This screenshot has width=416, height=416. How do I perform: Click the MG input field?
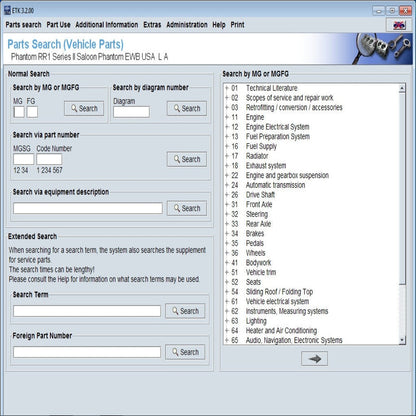coord(19,112)
